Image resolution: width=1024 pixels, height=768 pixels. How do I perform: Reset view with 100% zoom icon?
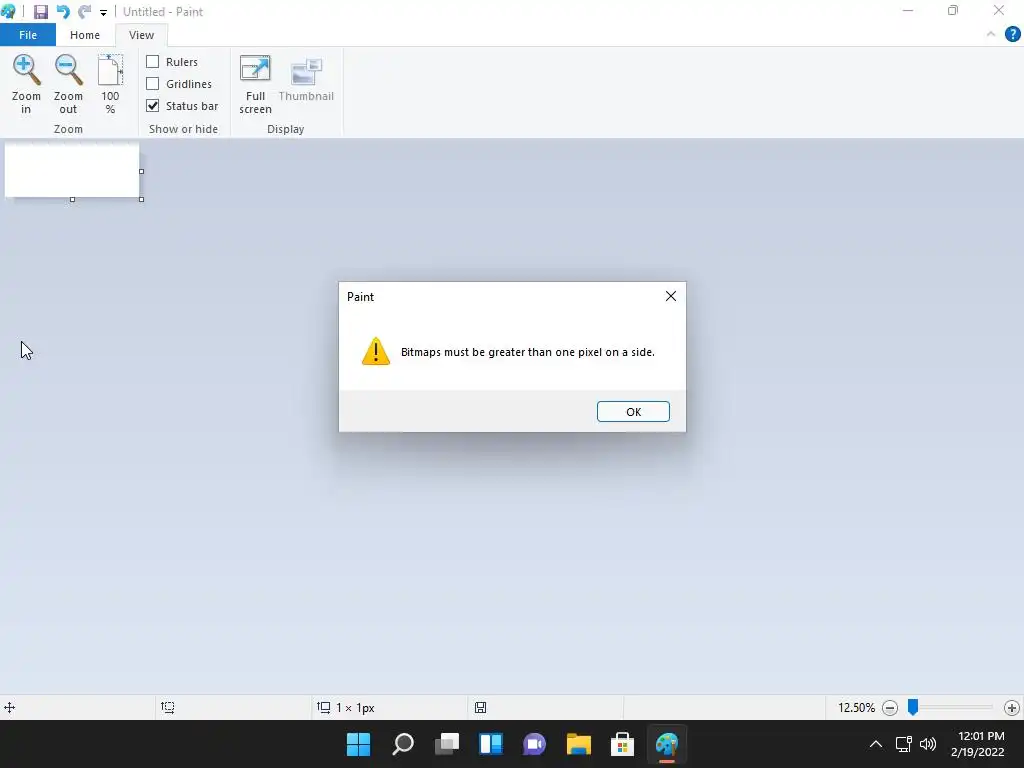coord(110,71)
